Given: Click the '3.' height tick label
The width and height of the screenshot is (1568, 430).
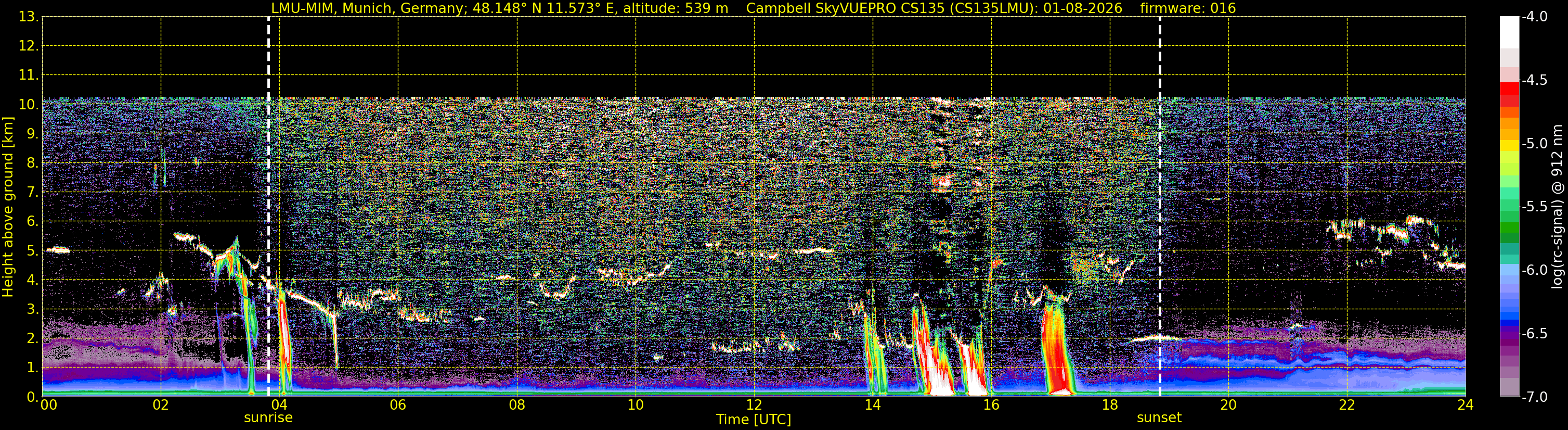Looking at the screenshot, I should click(x=33, y=309).
